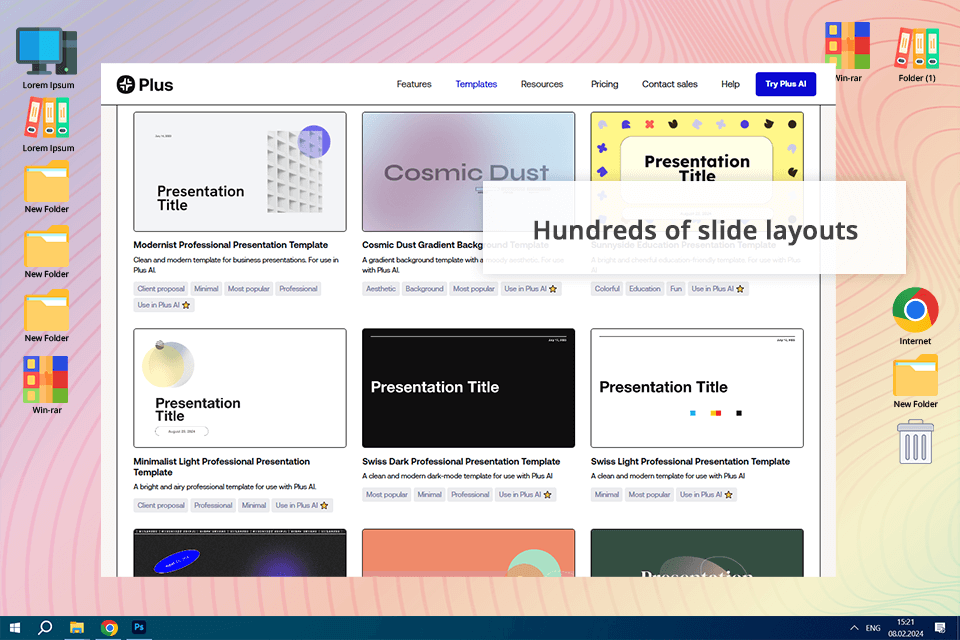960x640 pixels.
Task: Click Use in Plus AI beside Fun tag
Action: pos(718,288)
